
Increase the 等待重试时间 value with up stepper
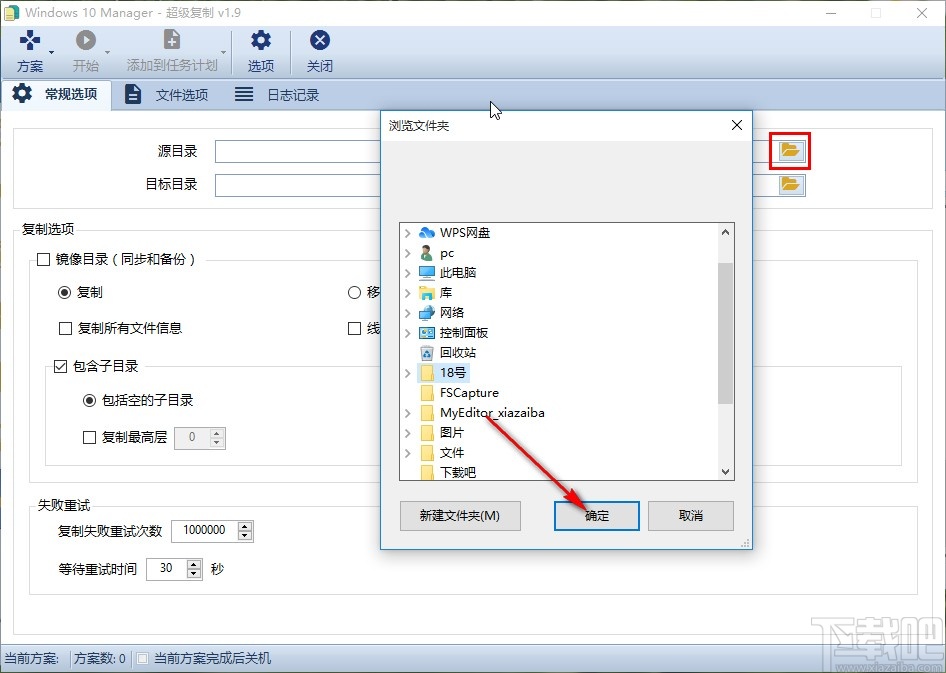click(x=193, y=563)
